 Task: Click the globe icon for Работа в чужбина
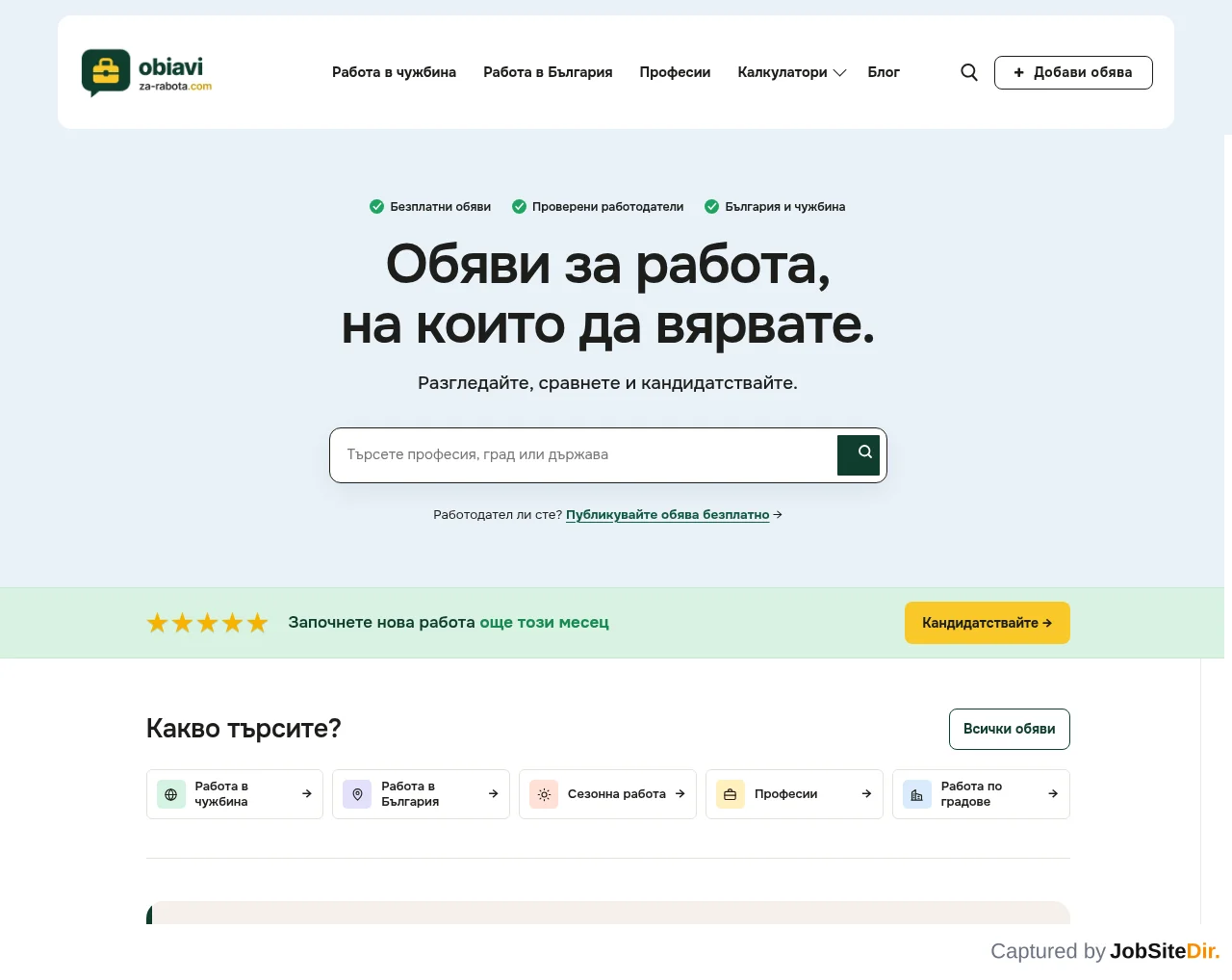pos(171,794)
